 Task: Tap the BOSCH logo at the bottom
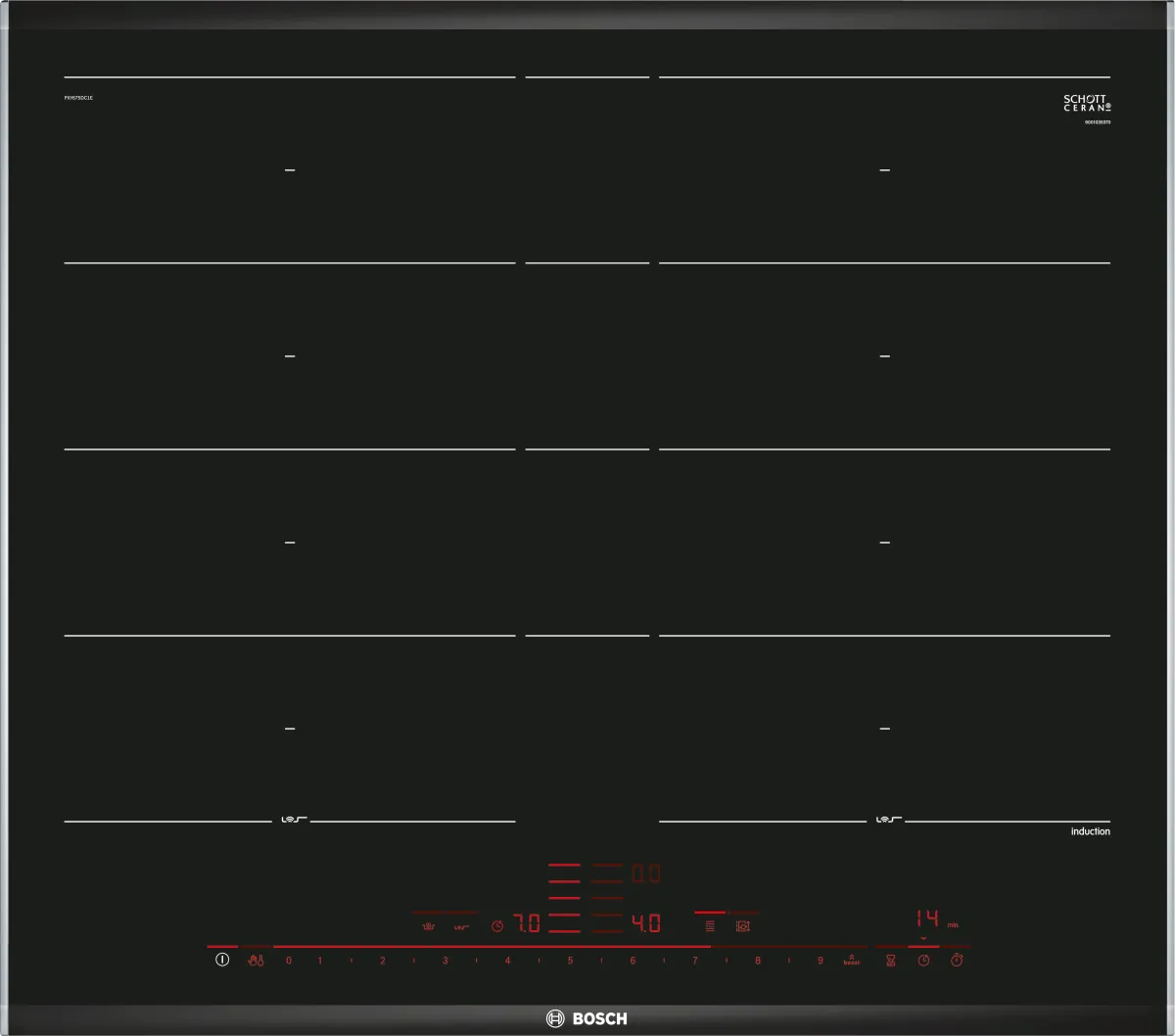(587, 1018)
